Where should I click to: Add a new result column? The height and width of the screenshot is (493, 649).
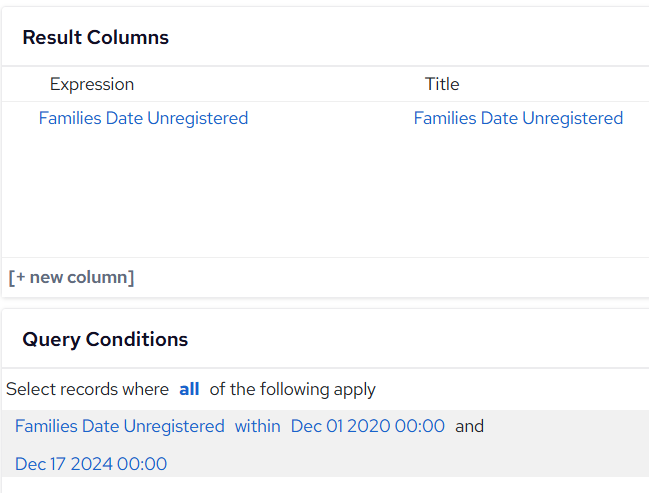pyautogui.click(x=71, y=277)
